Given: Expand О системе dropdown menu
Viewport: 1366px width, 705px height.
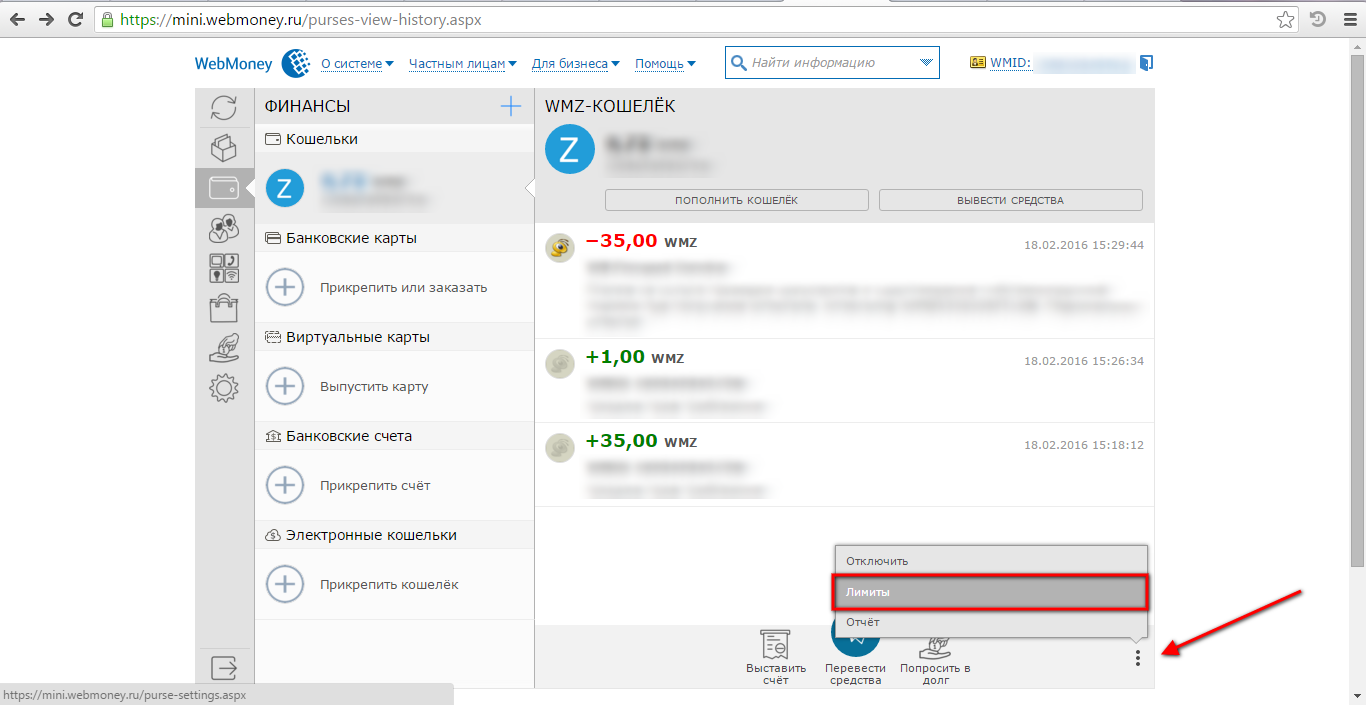Looking at the screenshot, I should [x=357, y=64].
